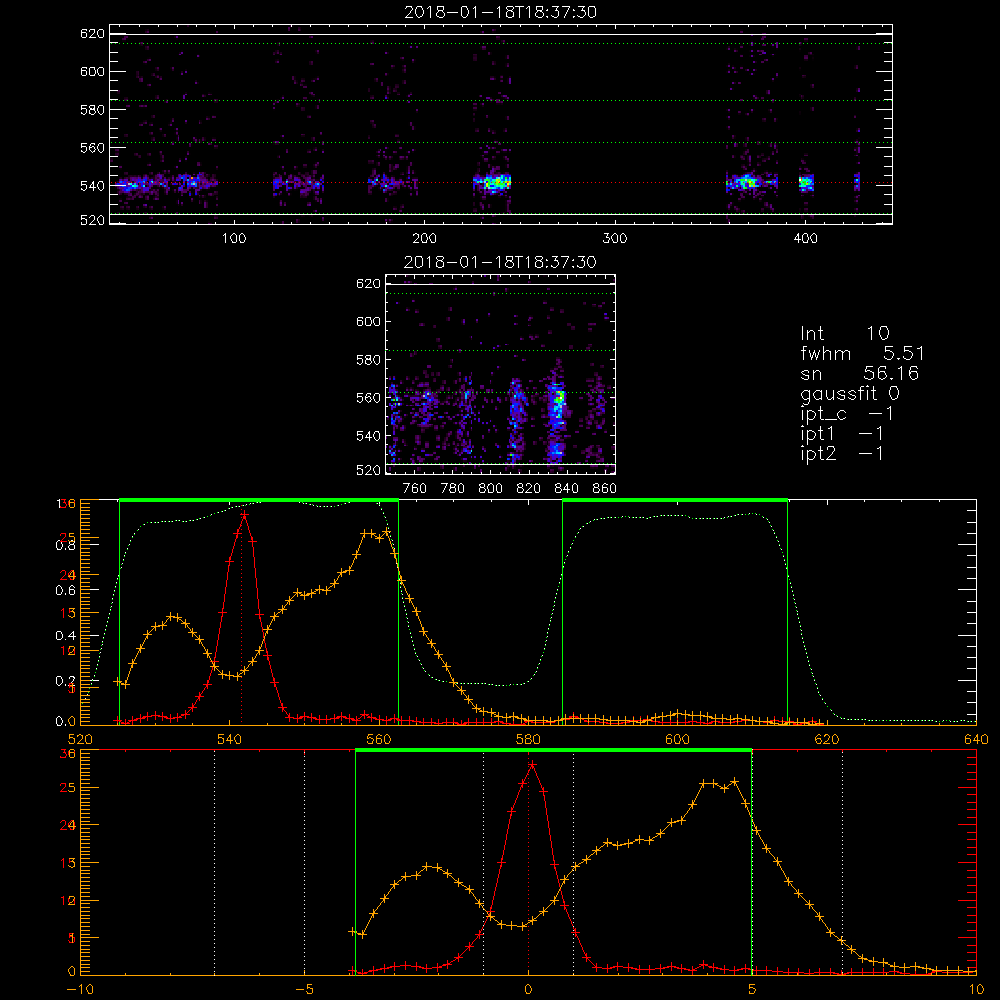1000x1000 pixels.
Task: Click the 760 tick label of middle image
Action: 415,489
